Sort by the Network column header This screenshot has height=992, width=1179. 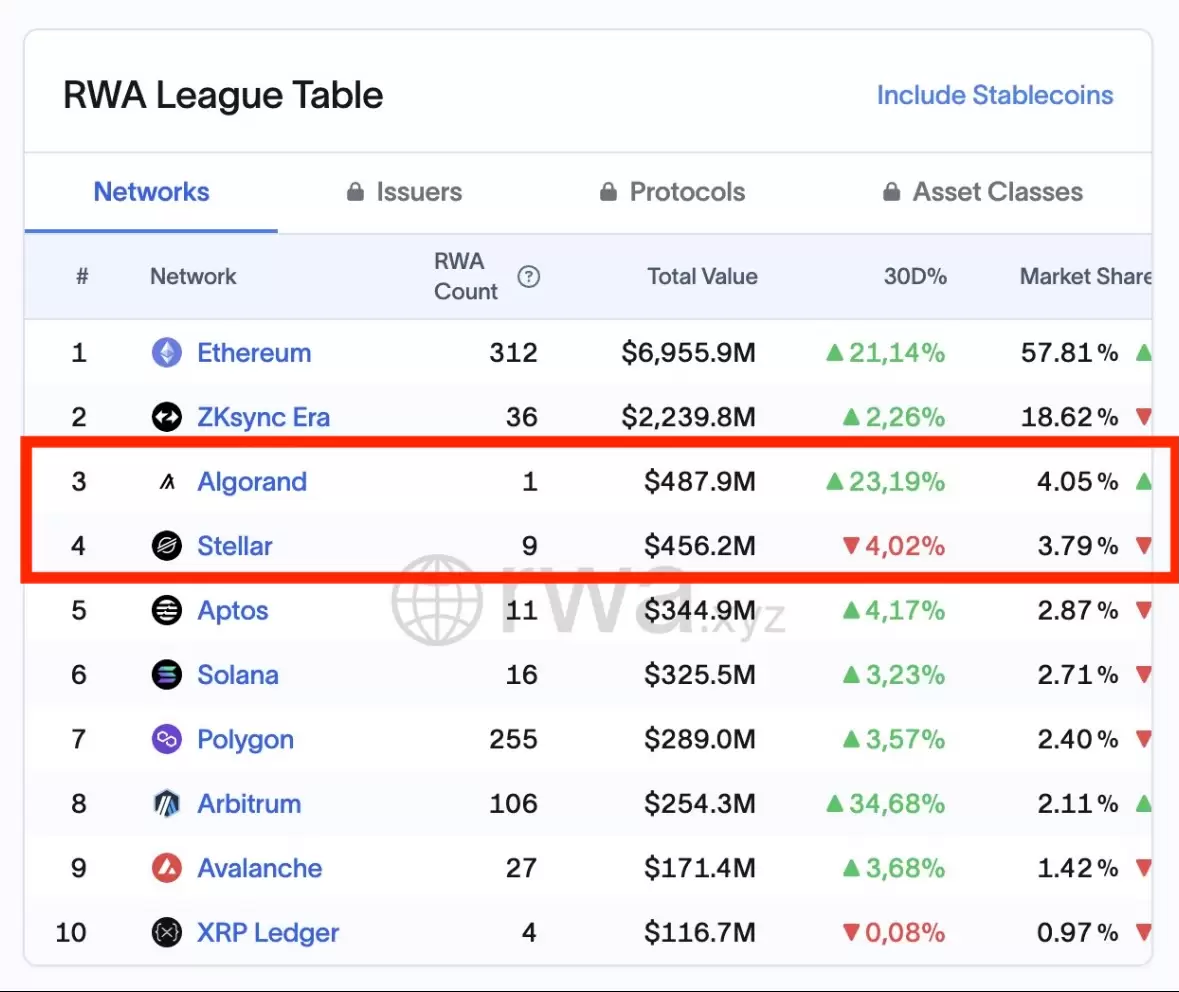[193, 277]
